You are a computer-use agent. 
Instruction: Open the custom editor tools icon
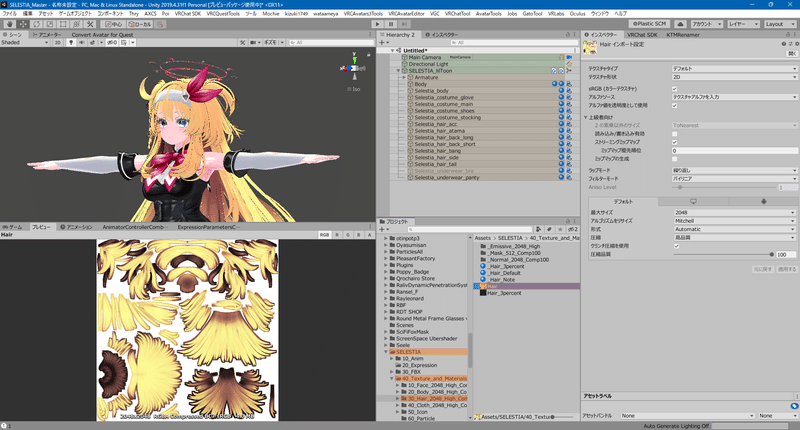[90, 24]
